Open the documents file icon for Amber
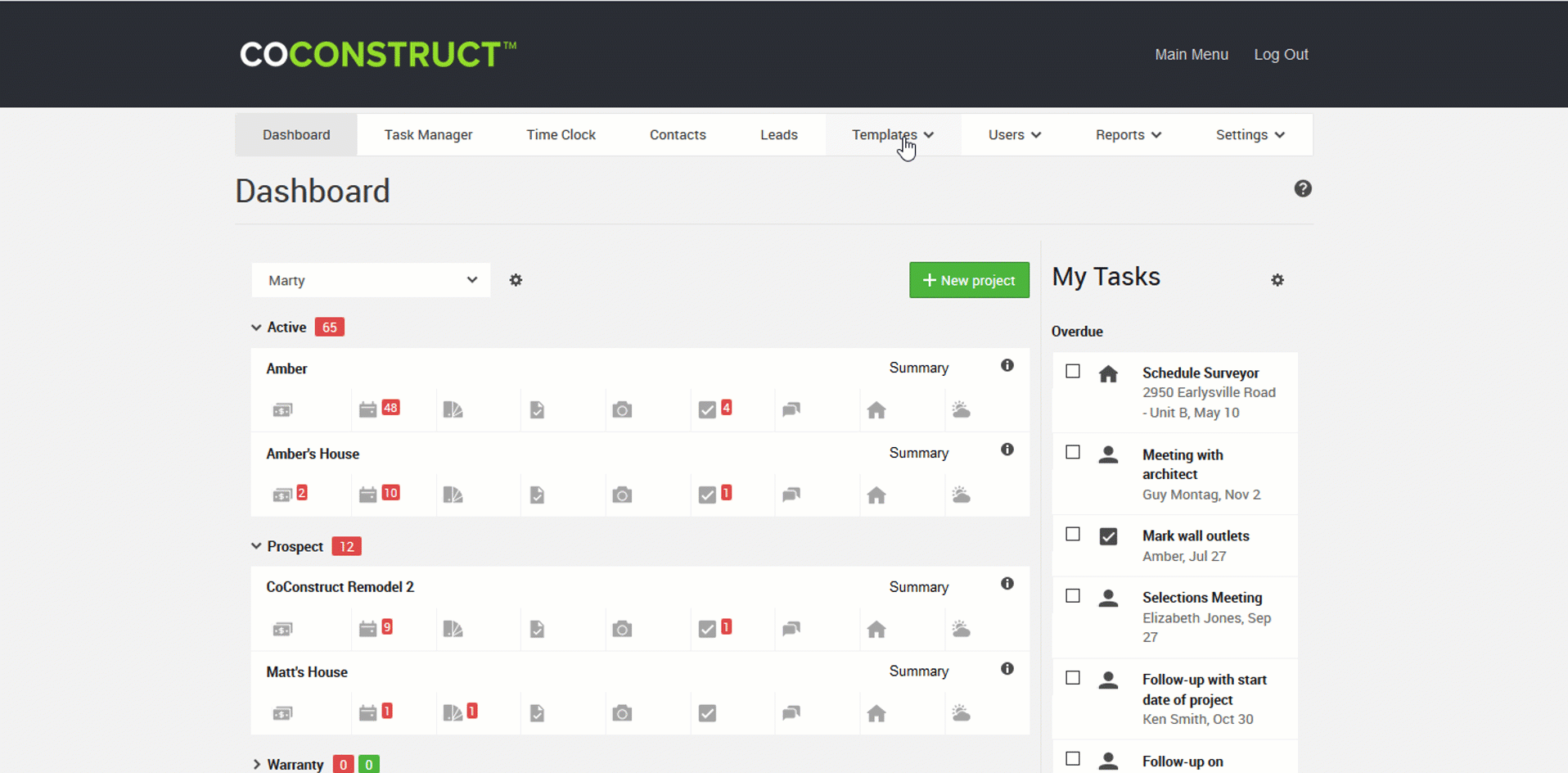The height and width of the screenshot is (773, 1568). click(x=537, y=409)
